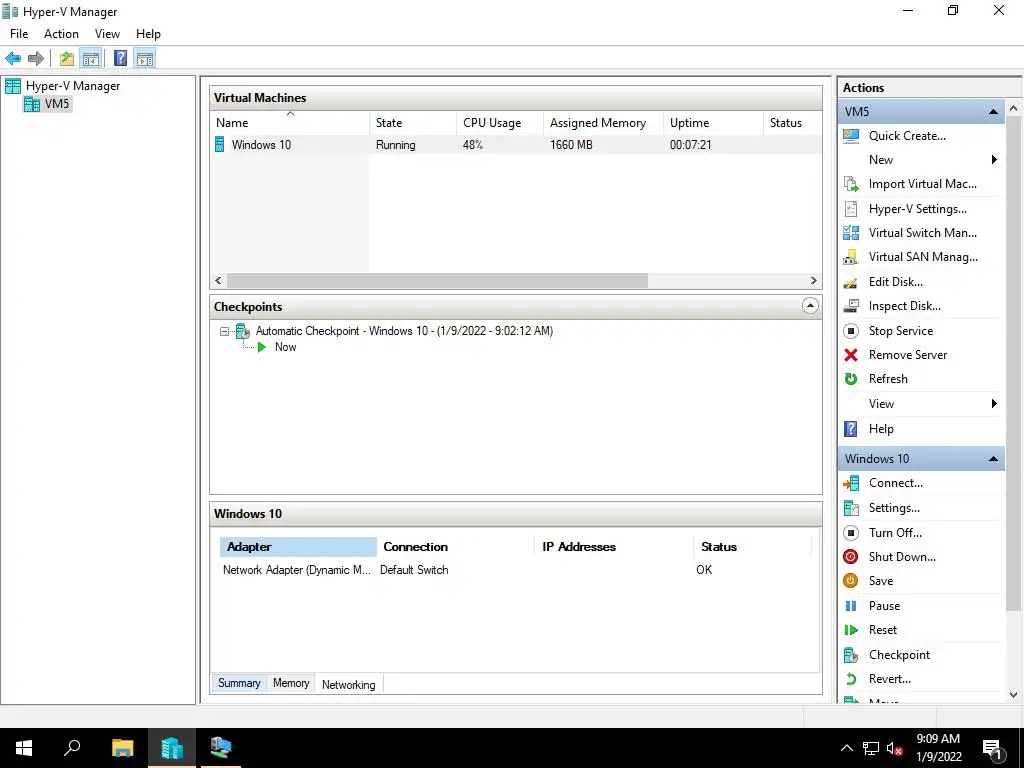This screenshot has height=768, width=1024.
Task: Select the Windows 10 virtual machine row
Action: coord(515,145)
